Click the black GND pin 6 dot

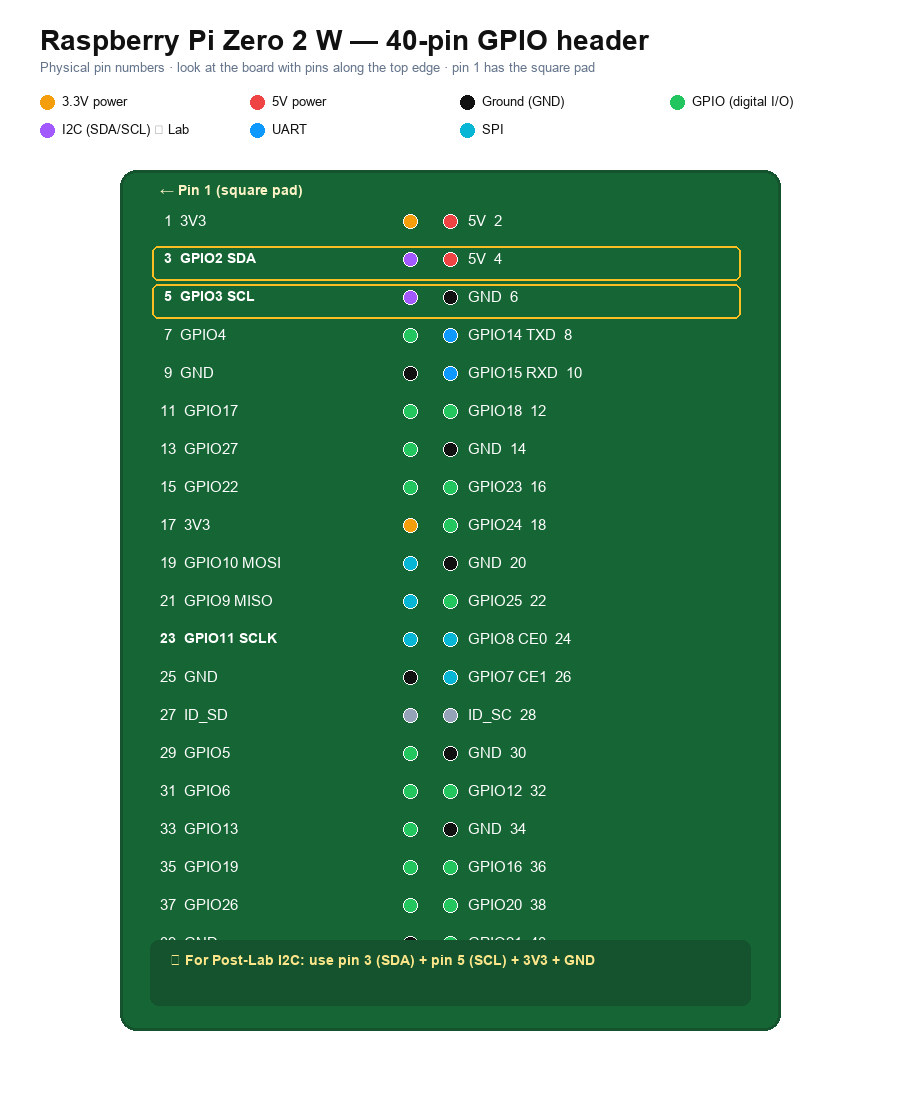pyautogui.click(x=450, y=297)
